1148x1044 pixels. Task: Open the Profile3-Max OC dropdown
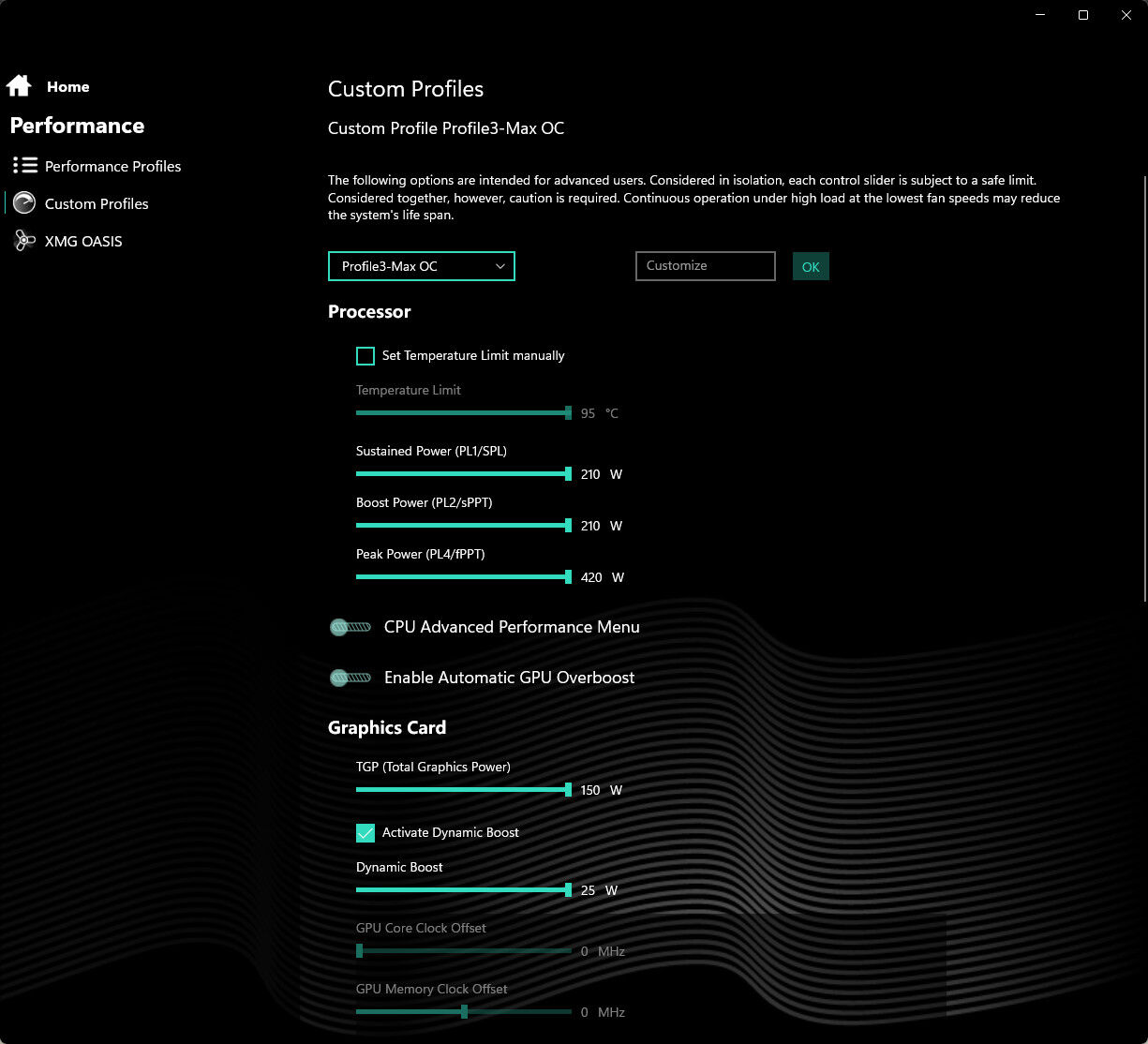point(422,266)
